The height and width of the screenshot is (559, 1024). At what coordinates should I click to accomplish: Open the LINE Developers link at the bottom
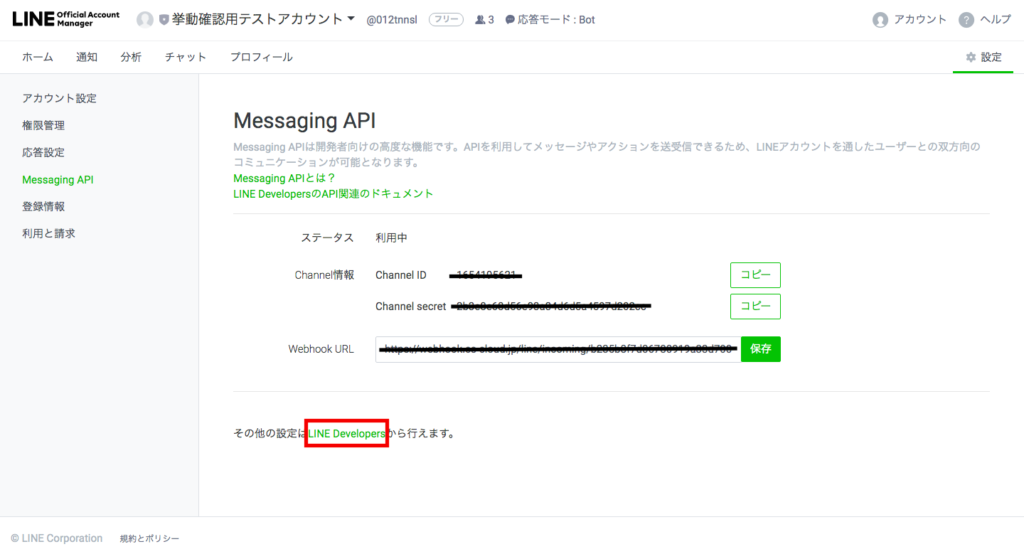(347, 434)
